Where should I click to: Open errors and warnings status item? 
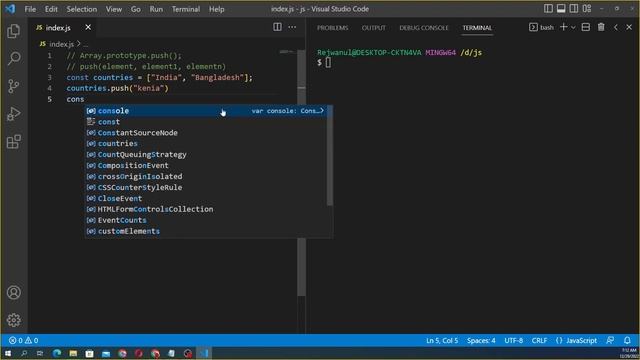point(24,340)
